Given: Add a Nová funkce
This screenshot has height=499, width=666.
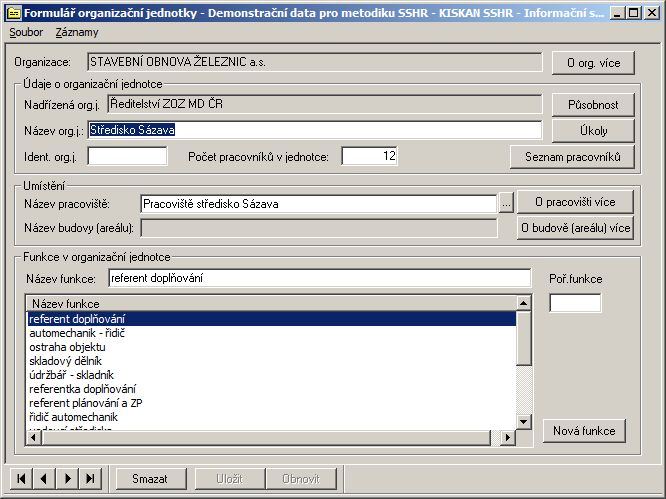Looking at the screenshot, I should coord(584,431).
